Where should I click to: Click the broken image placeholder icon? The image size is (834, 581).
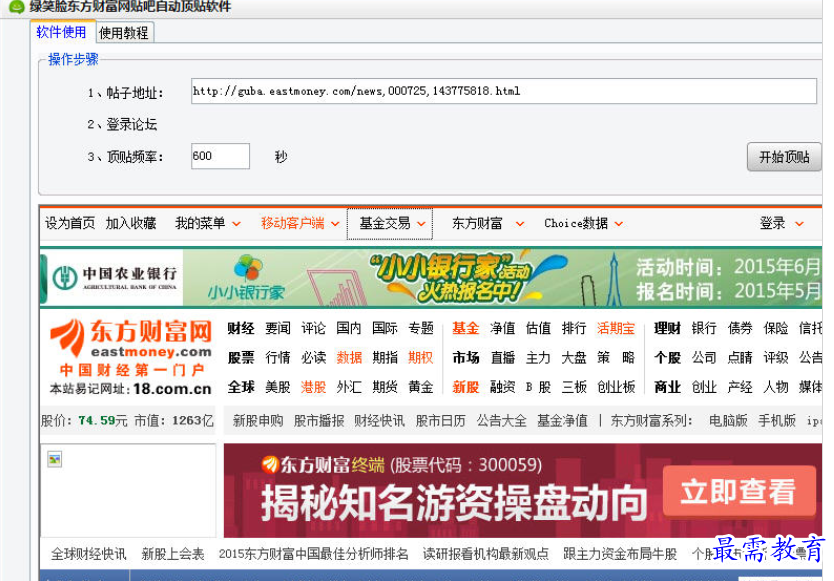pos(54,459)
